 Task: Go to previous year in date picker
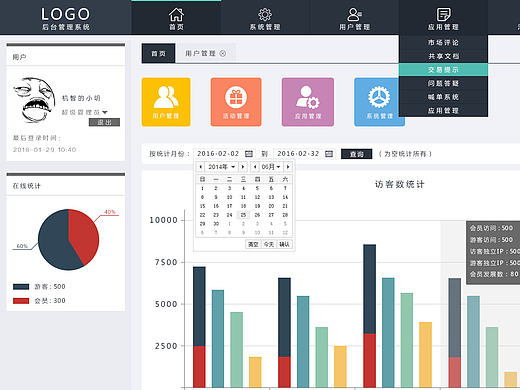pos(201,167)
